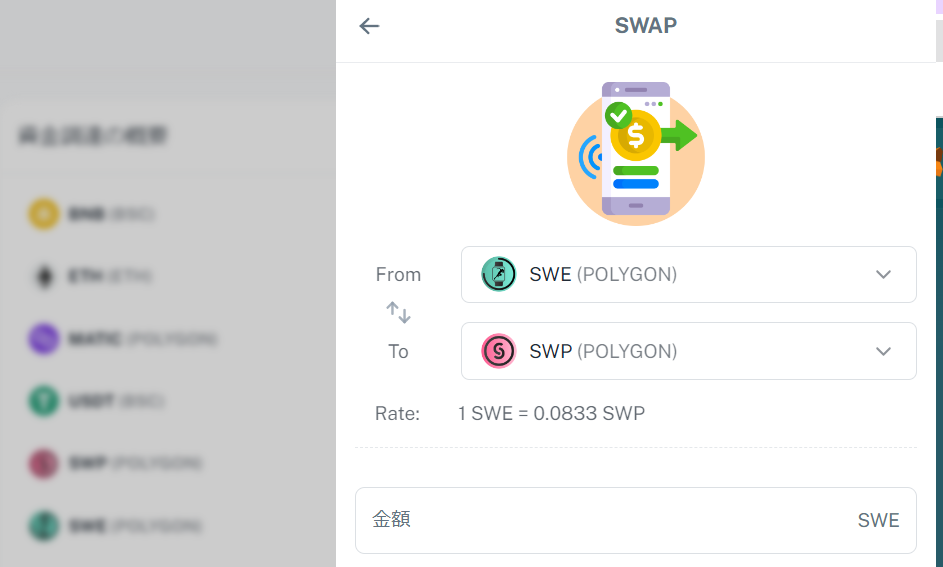
Task: Click the rate text 1 SWE = 0.0833 SWP
Action: tap(551, 413)
